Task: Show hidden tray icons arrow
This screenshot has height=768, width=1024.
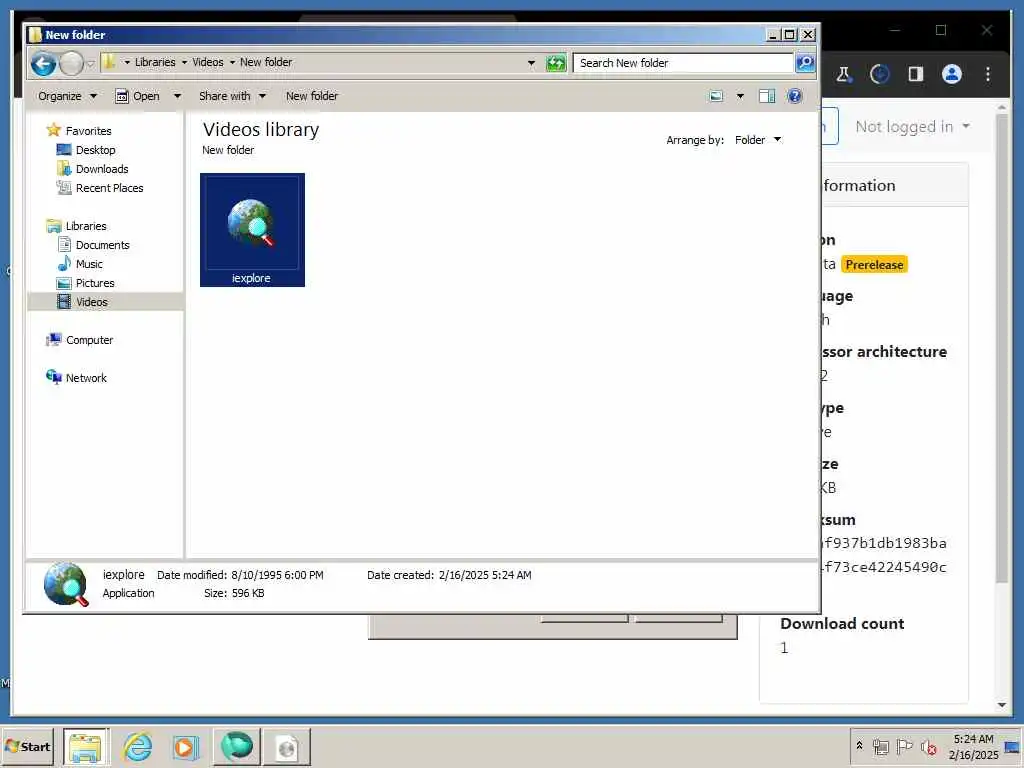Action: 859,745
